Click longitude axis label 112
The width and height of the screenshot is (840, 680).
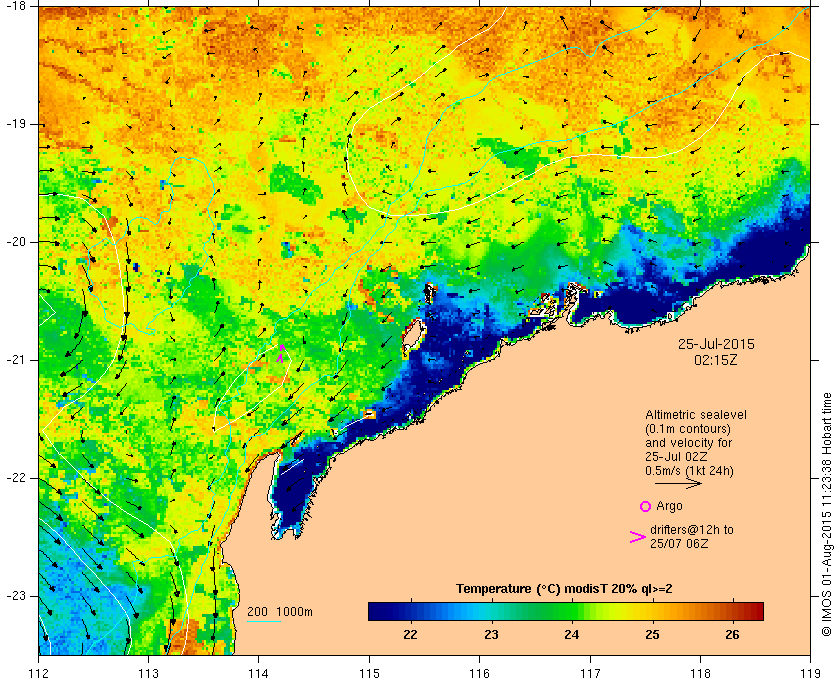[x=39, y=672]
